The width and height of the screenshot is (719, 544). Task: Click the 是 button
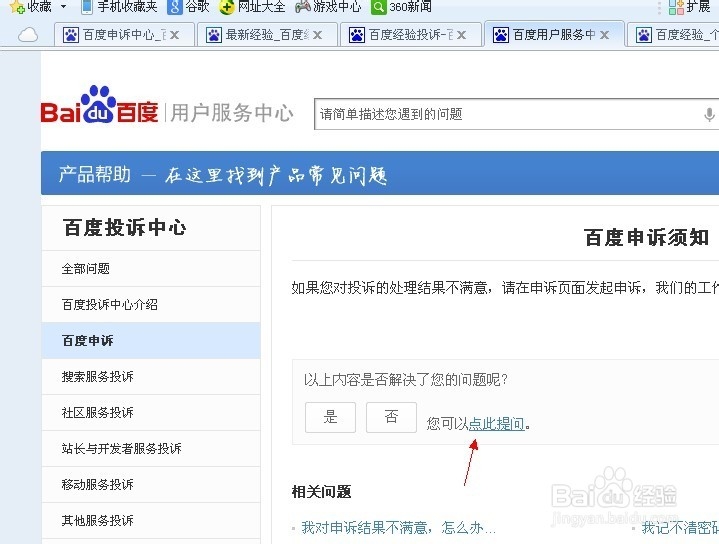coord(330,417)
